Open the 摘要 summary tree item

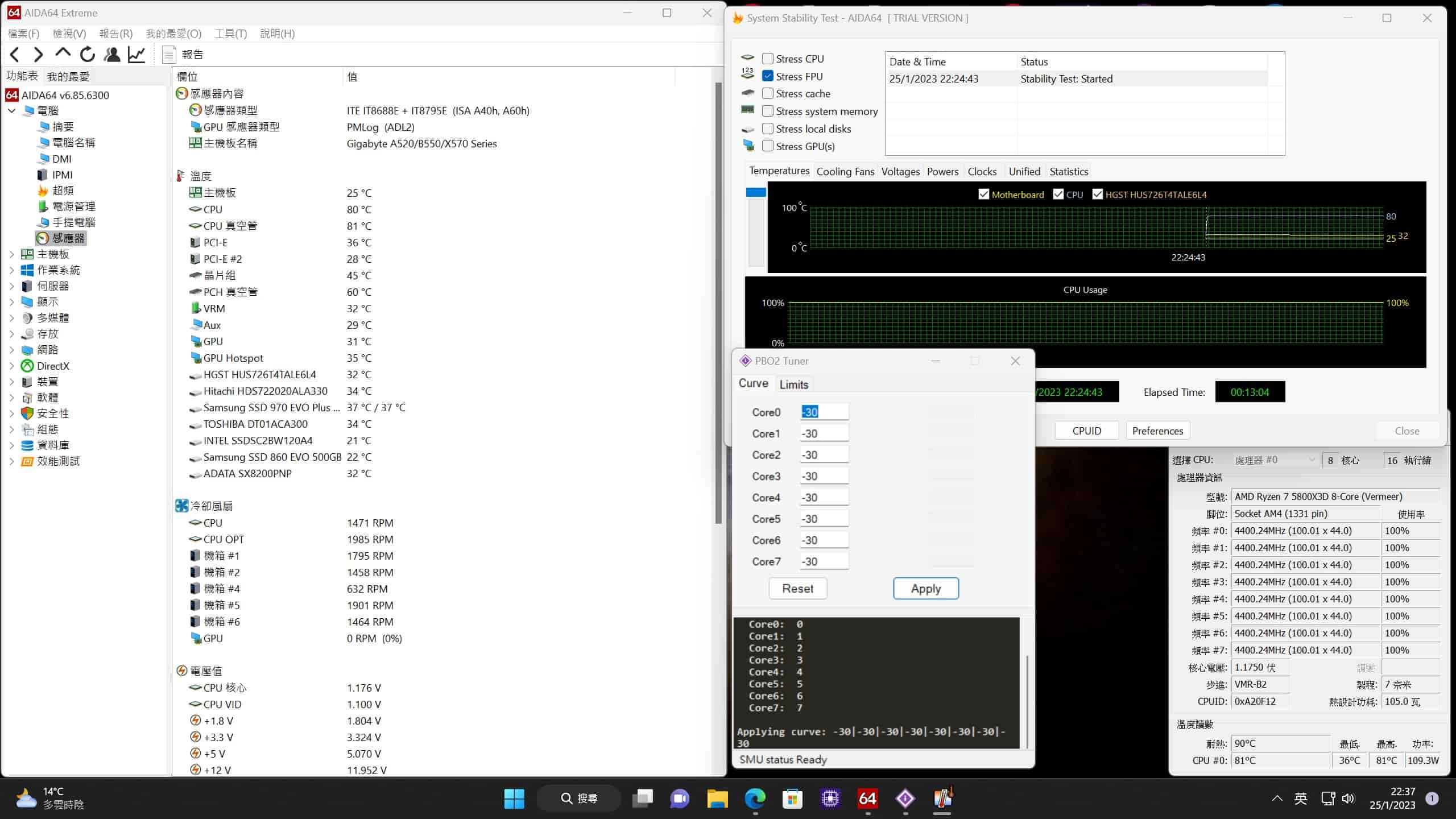(x=56, y=127)
